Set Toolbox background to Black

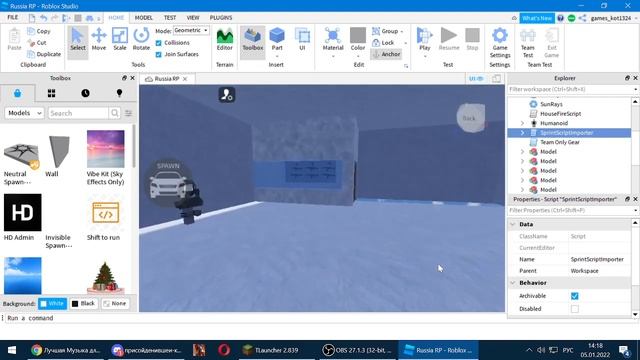pos(84,304)
